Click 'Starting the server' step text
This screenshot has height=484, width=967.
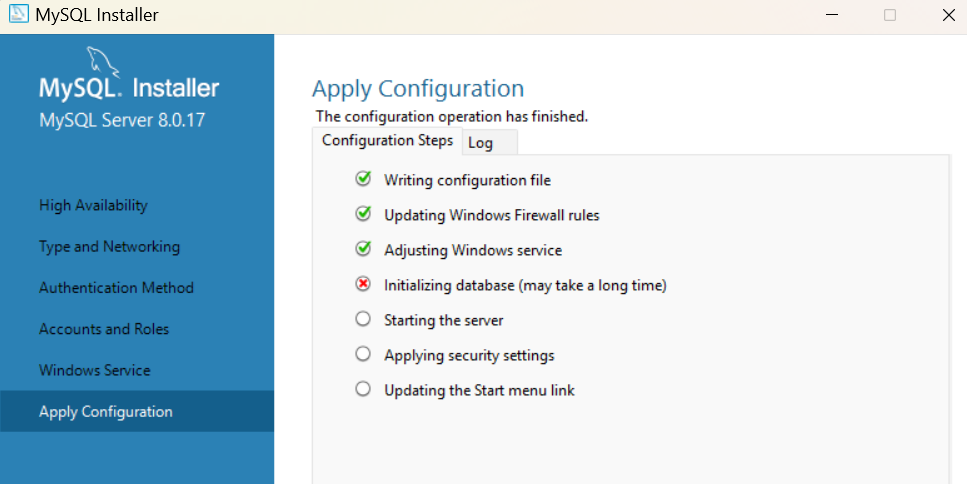click(x=443, y=321)
